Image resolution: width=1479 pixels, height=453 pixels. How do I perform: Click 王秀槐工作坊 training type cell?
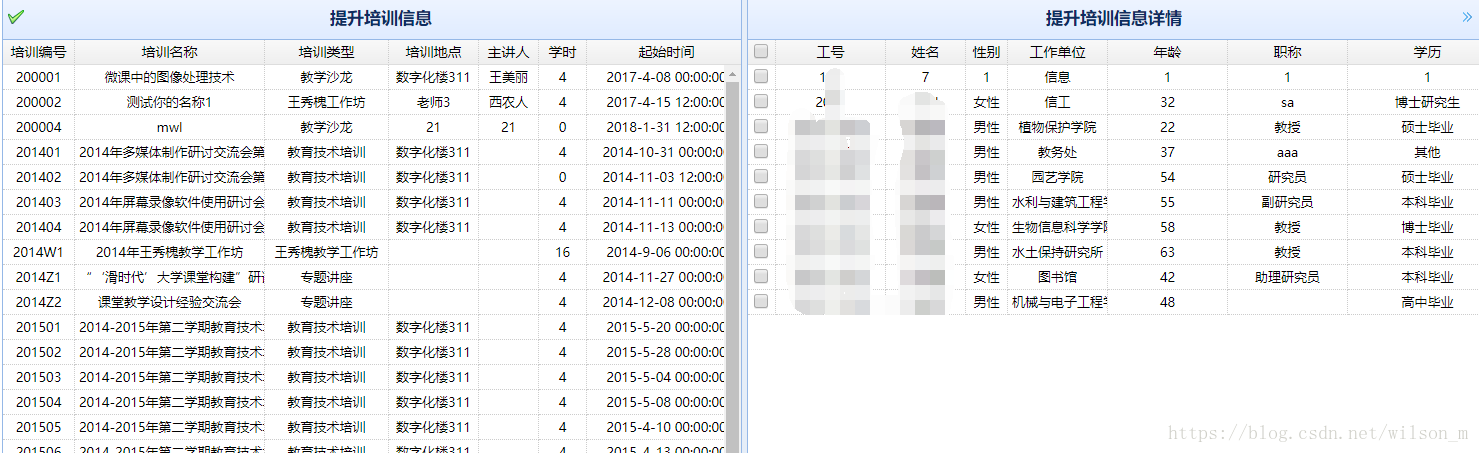click(326, 102)
